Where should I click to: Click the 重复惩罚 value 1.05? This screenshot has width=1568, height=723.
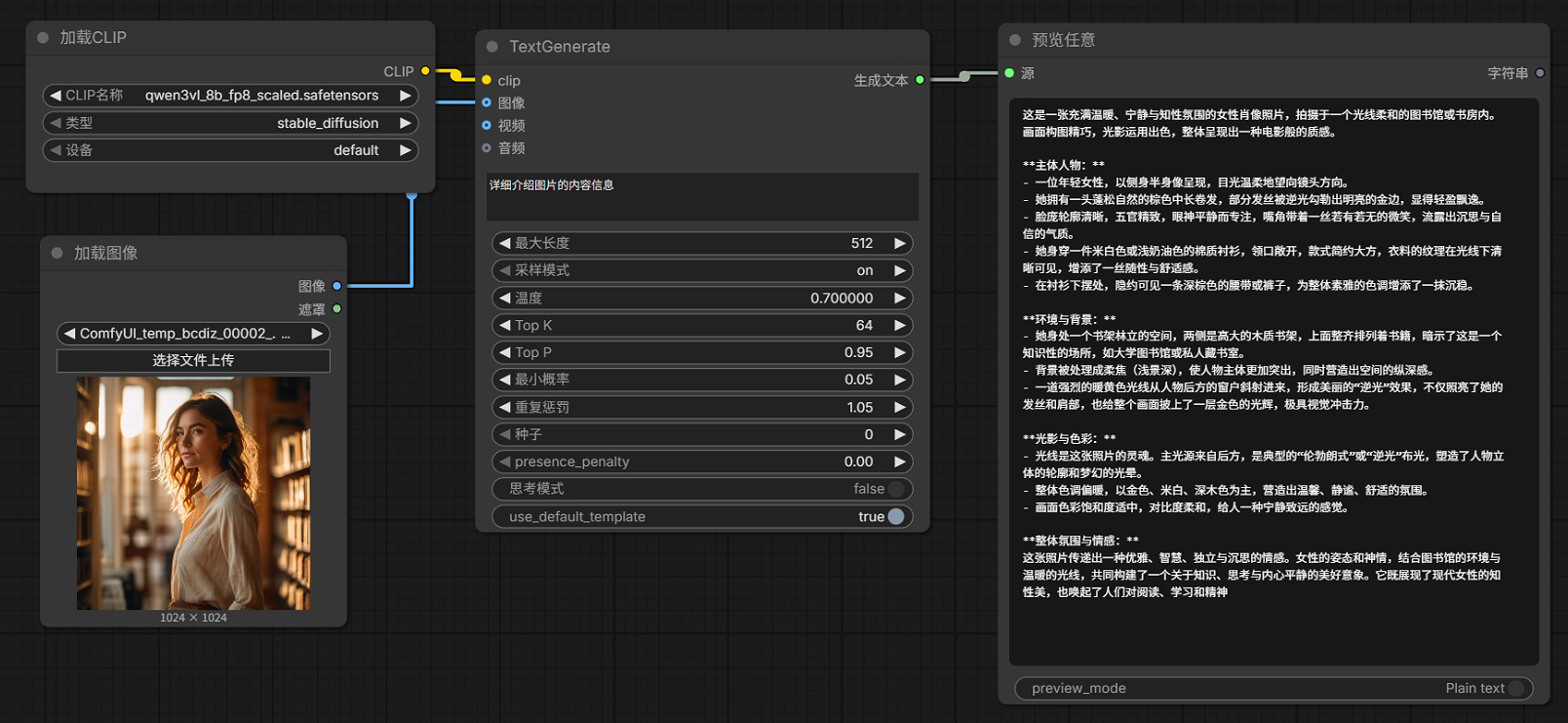pos(859,407)
